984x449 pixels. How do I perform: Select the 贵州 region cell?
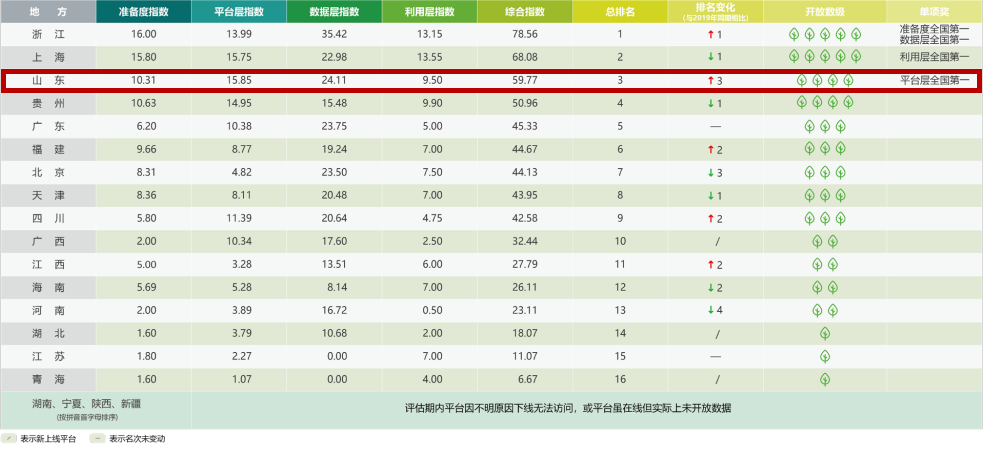point(48,104)
